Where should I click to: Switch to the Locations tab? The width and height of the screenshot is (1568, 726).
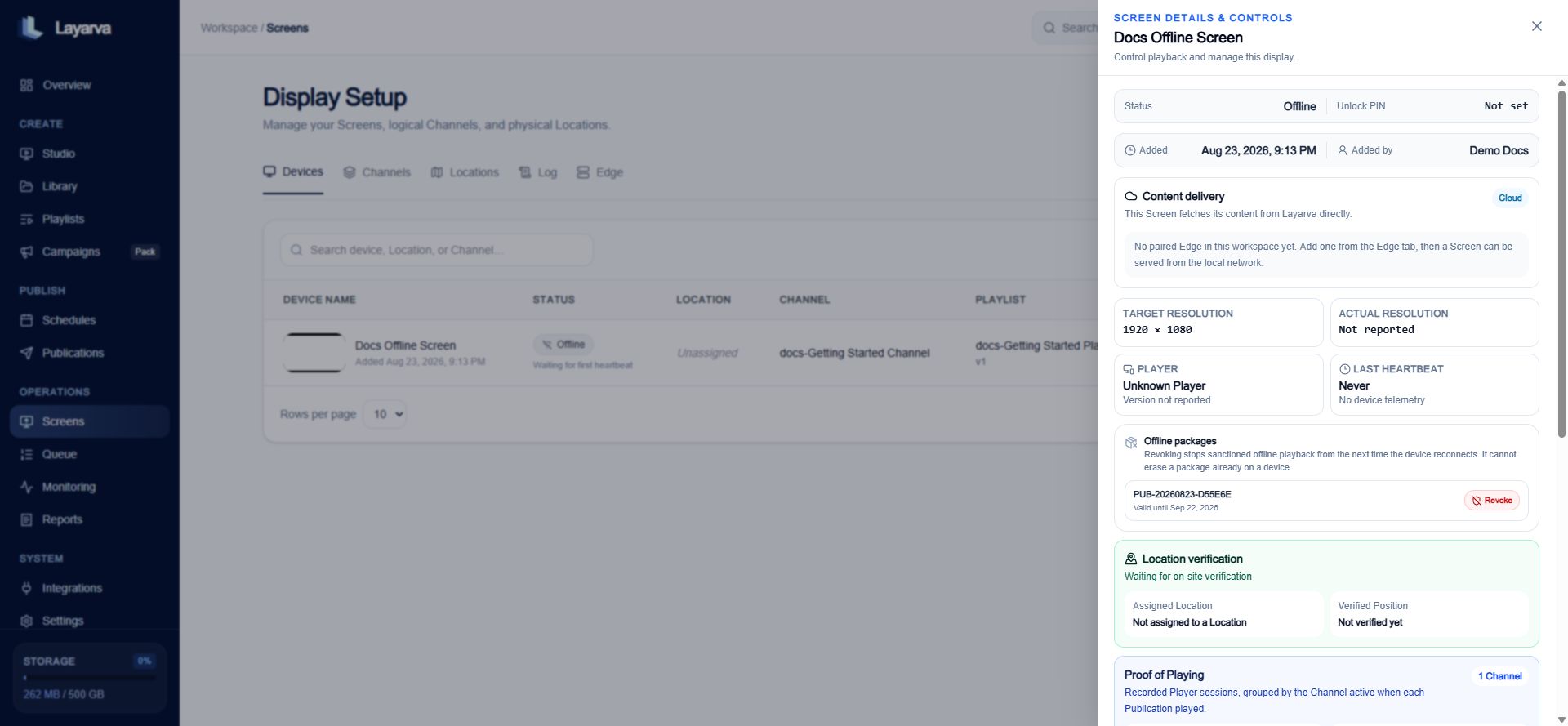[465, 172]
